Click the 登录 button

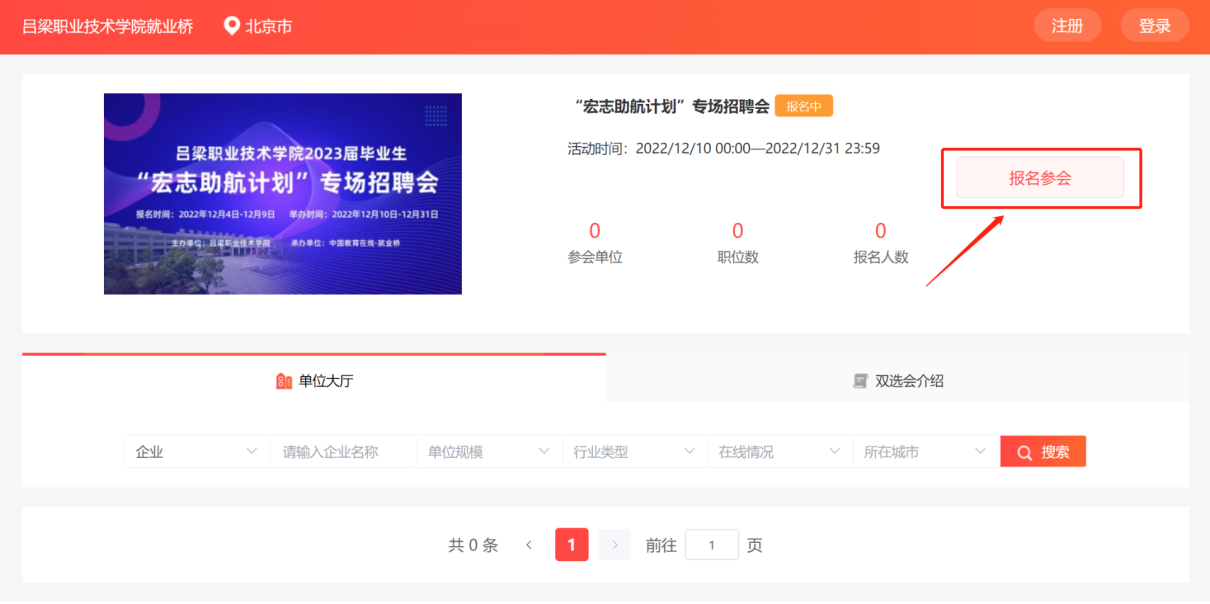[1155, 26]
